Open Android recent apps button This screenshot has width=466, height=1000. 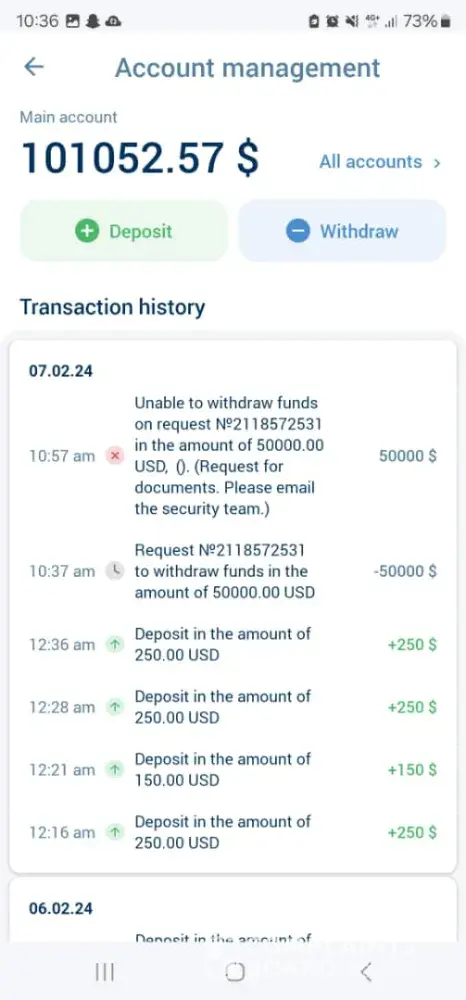click(105, 972)
